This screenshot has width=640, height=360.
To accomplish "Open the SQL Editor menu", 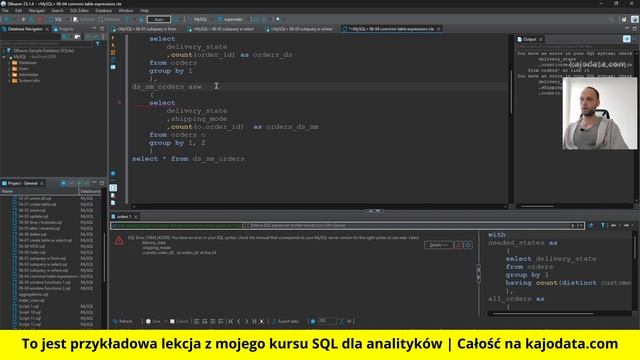I will click(79, 11).
